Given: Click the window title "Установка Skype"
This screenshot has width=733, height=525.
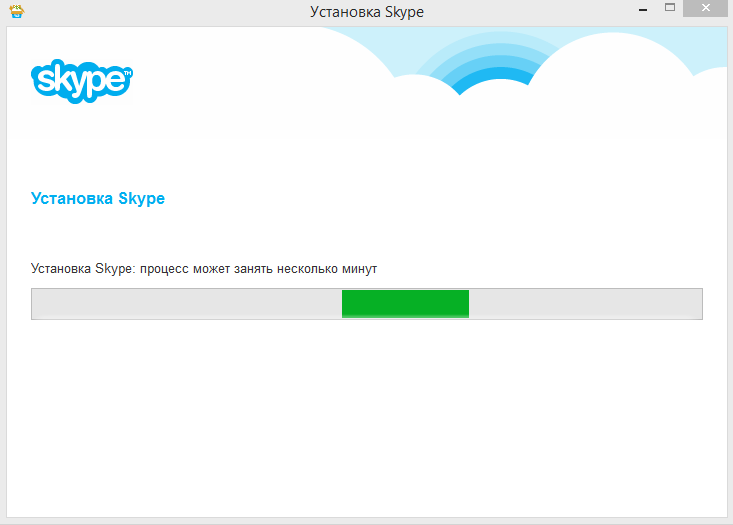Looking at the screenshot, I should [x=367, y=12].
